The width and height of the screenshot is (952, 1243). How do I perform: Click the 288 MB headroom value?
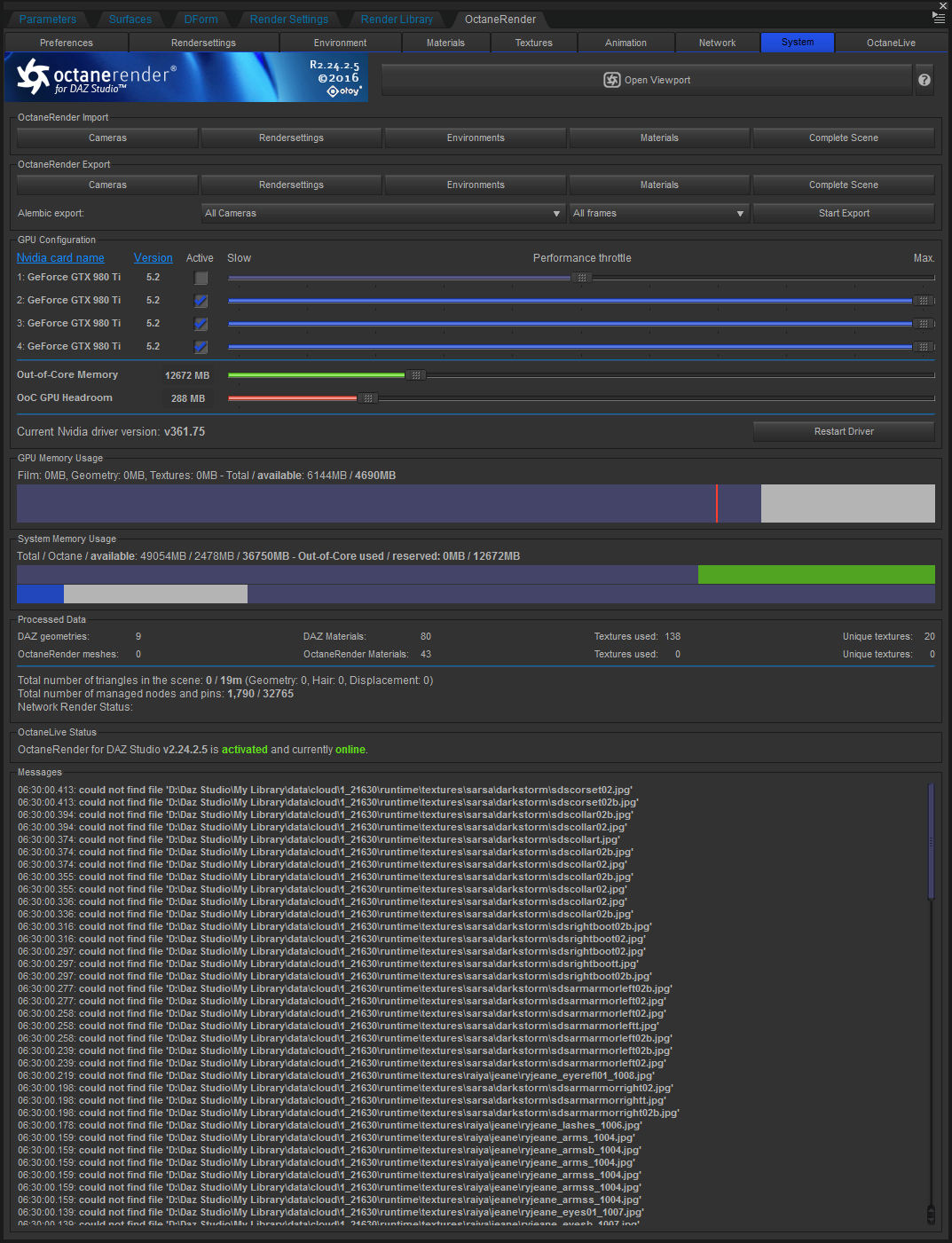[188, 398]
